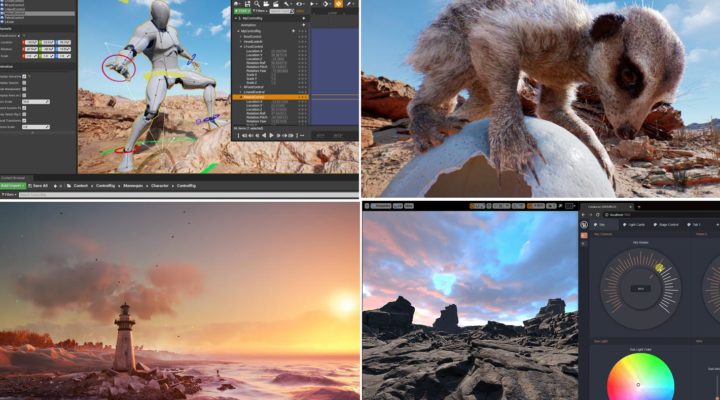This screenshot has width=720, height=400.
Task: Click the round logo icon beside Sky tab
Action: pos(584,225)
